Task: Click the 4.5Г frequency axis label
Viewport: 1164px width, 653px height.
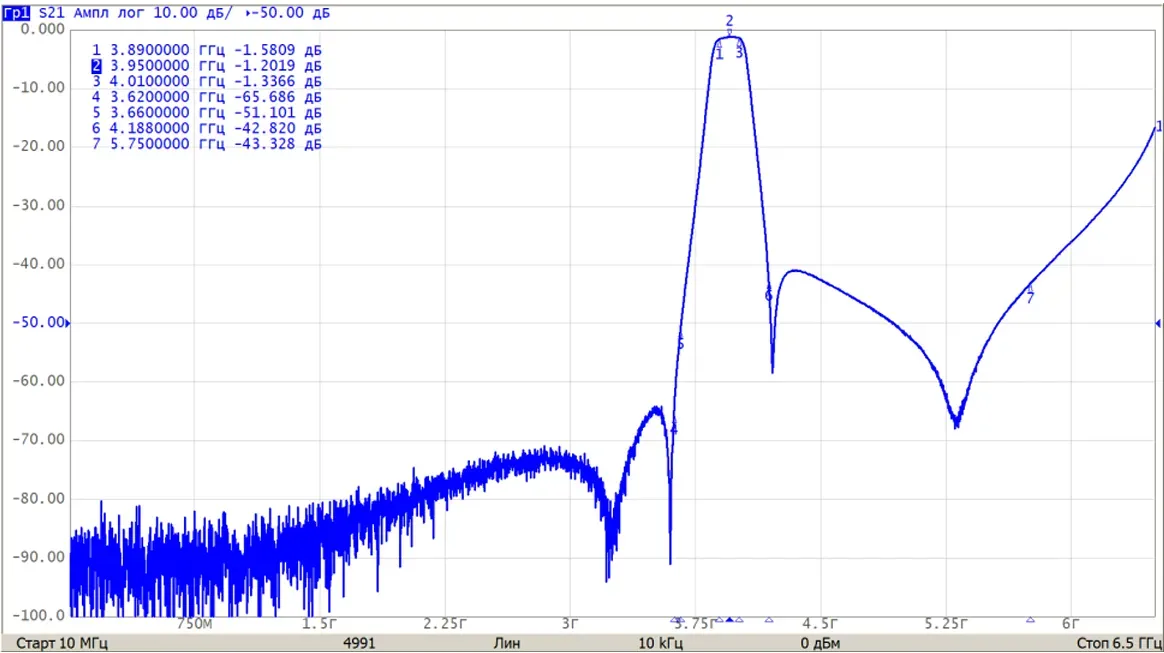Action: pos(820,624)
